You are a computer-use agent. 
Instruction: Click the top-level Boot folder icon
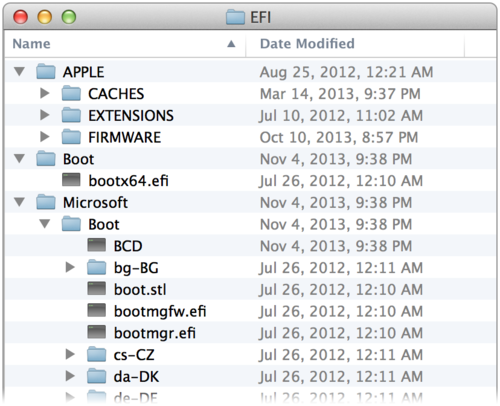(46, 158)
